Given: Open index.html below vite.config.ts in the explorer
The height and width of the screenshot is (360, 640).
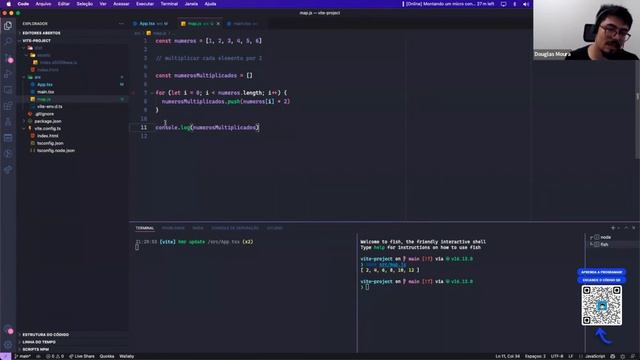Looking at the screenshot, I should point(48,136).
